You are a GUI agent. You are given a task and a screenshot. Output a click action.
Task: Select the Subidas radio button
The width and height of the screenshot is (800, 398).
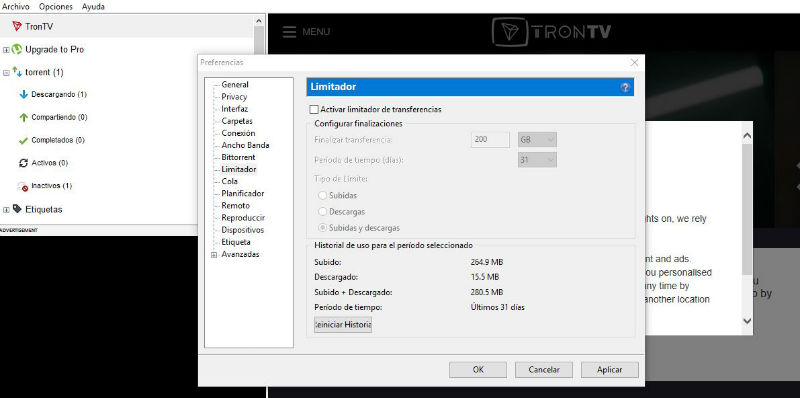click(322, 195)
